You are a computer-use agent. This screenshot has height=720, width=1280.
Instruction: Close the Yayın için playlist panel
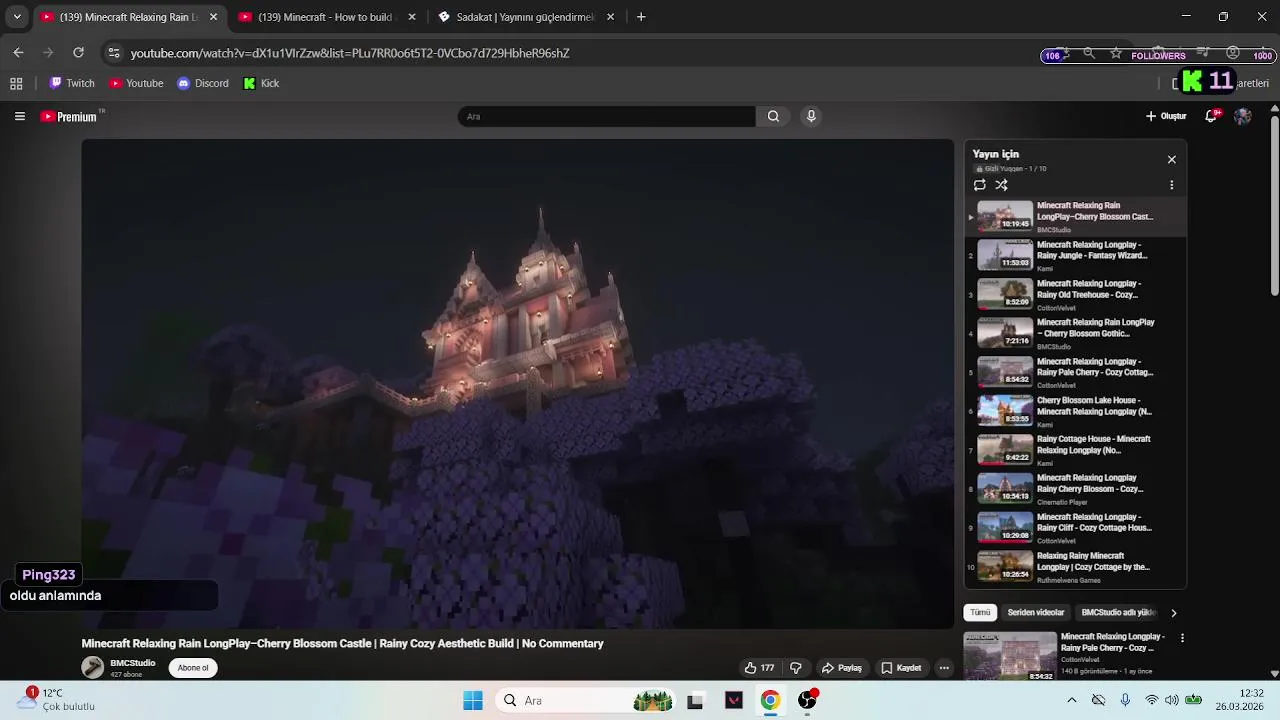click(1172, 159)
